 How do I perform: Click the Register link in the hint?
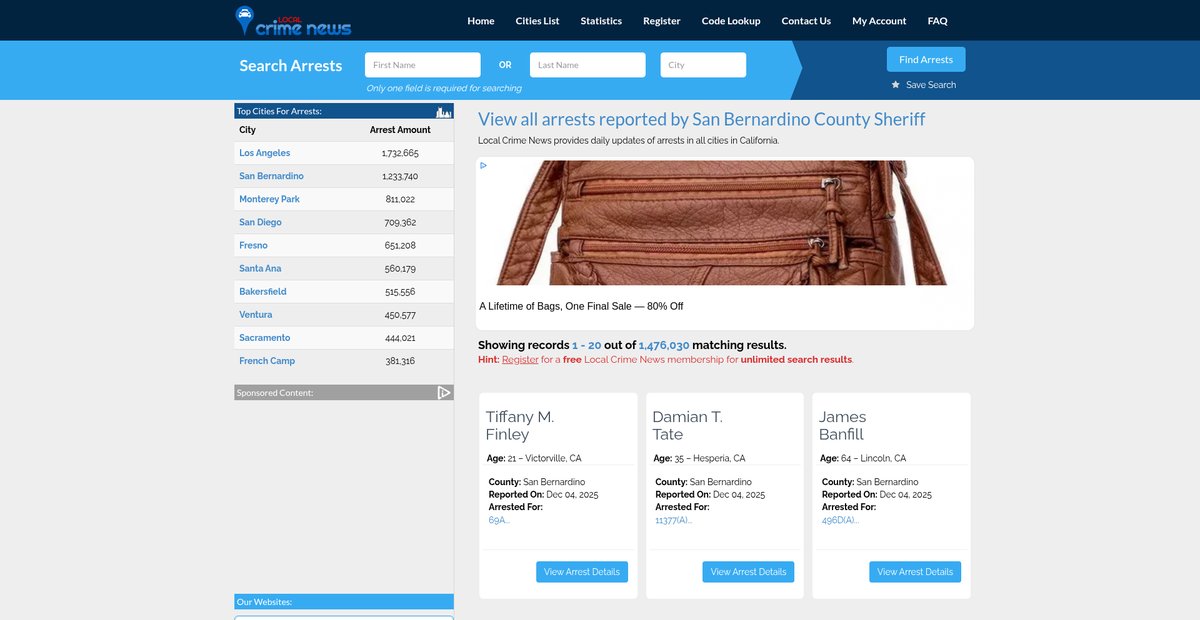point(520,360)
